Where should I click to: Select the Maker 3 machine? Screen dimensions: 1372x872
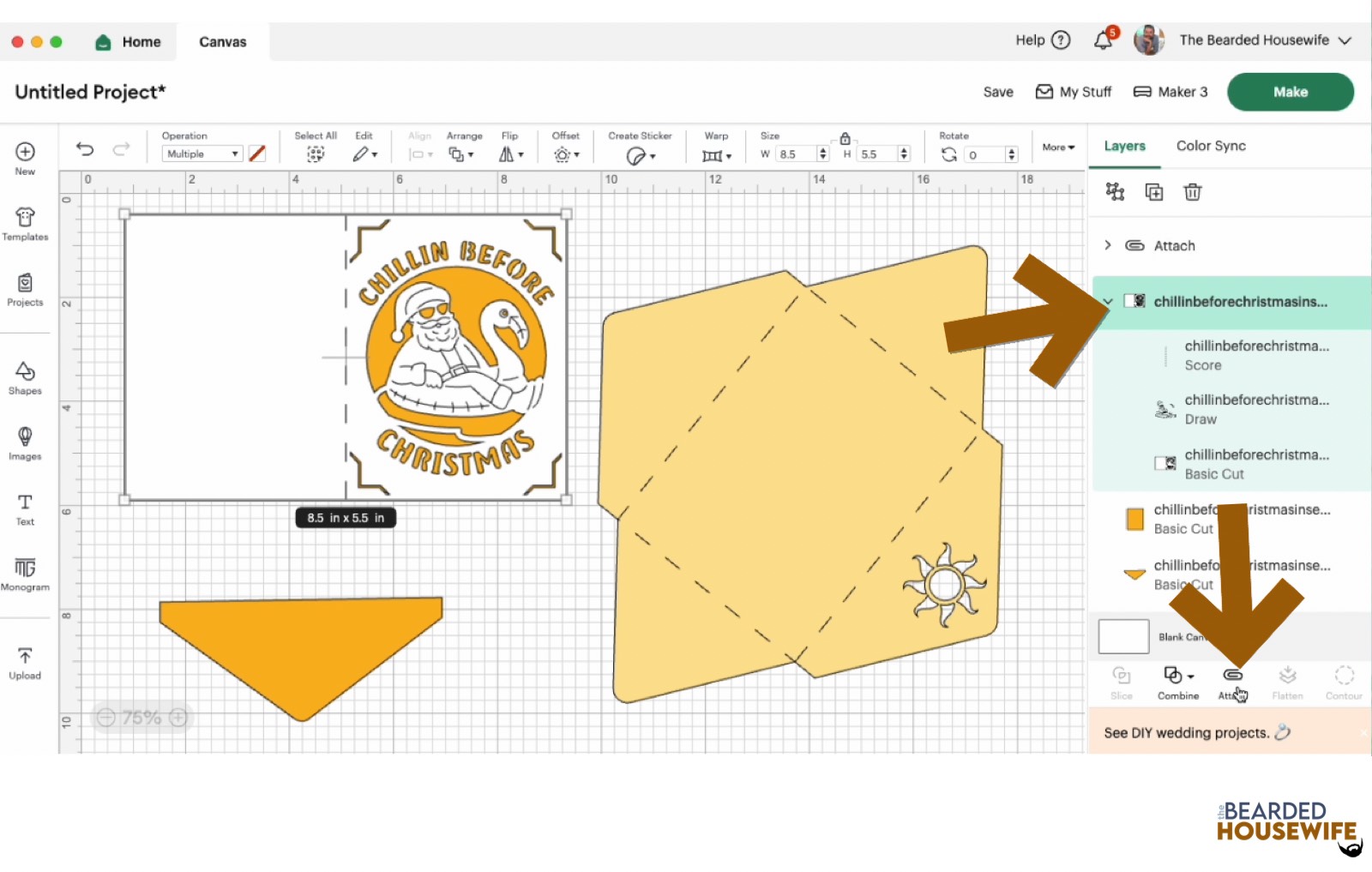(1170, 92)
